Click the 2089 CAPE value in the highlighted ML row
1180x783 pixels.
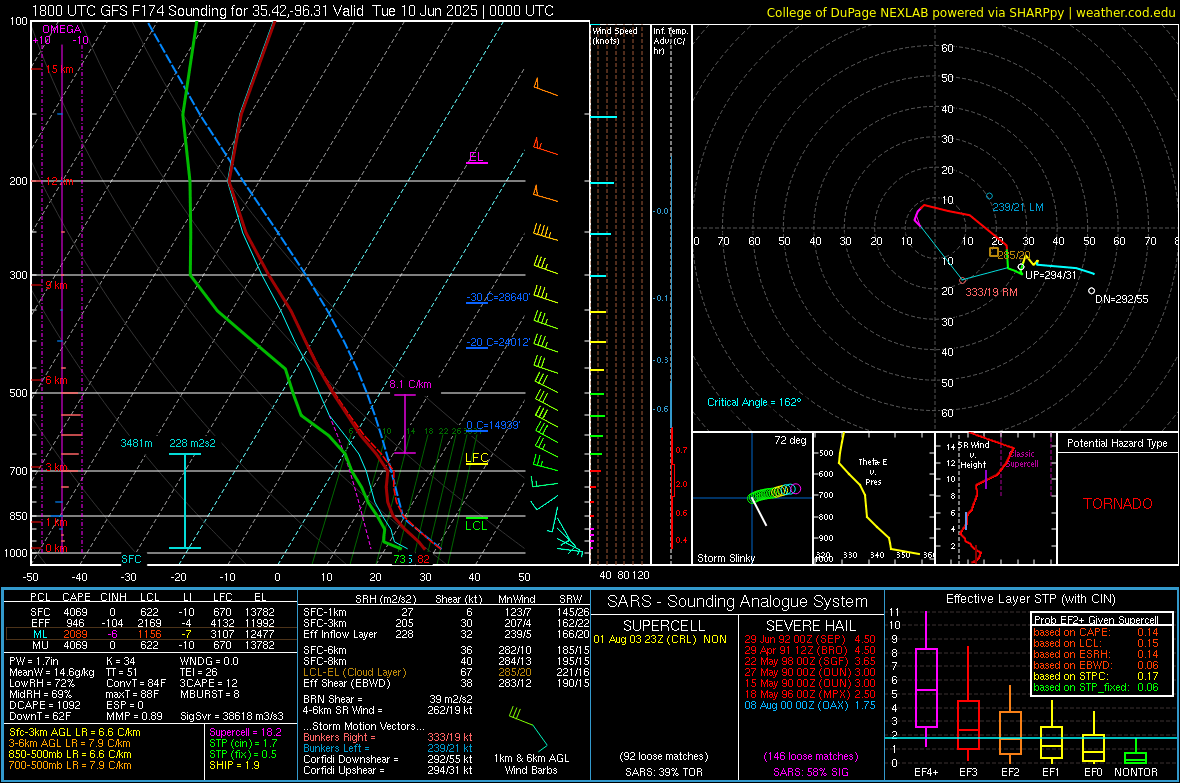point(75,634)
